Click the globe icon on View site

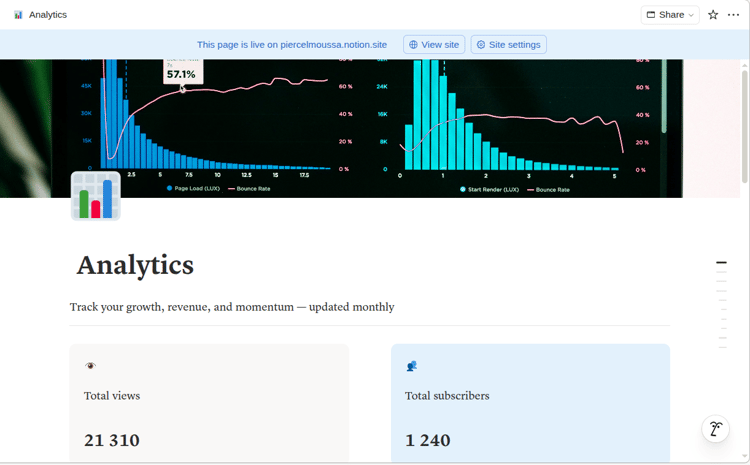click(x=413, y=45)
